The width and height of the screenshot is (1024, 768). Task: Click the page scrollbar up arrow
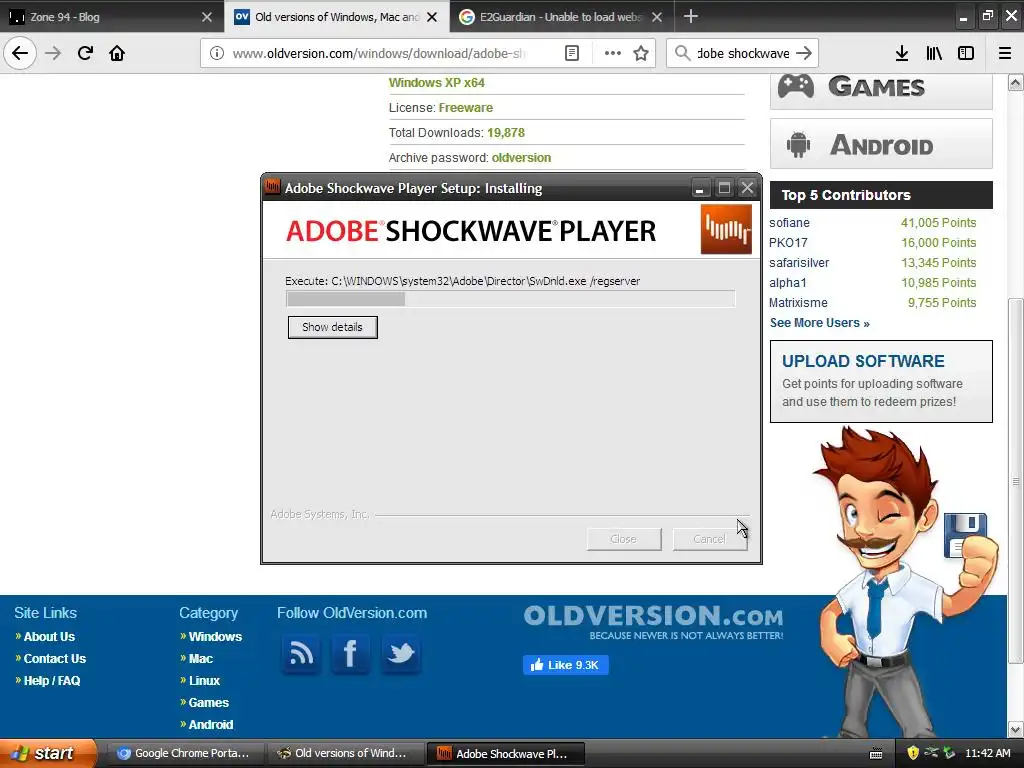[1016, 82]
